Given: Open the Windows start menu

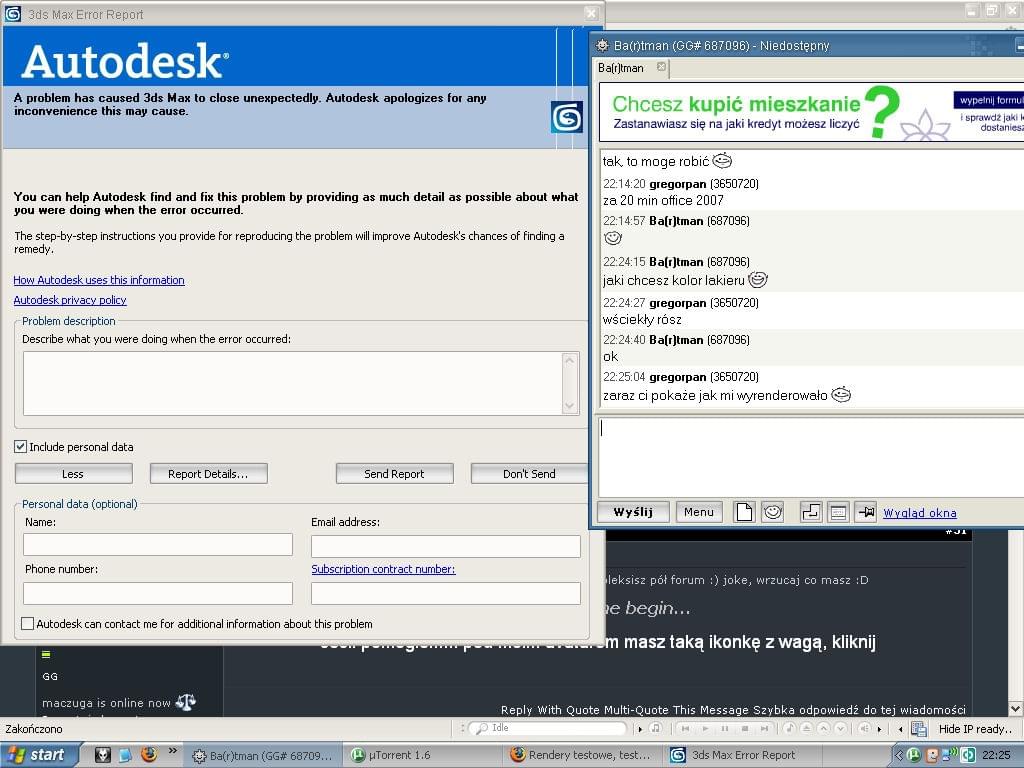Looking at the screenshot, I should pyautogui.click(x=39, y=756).
